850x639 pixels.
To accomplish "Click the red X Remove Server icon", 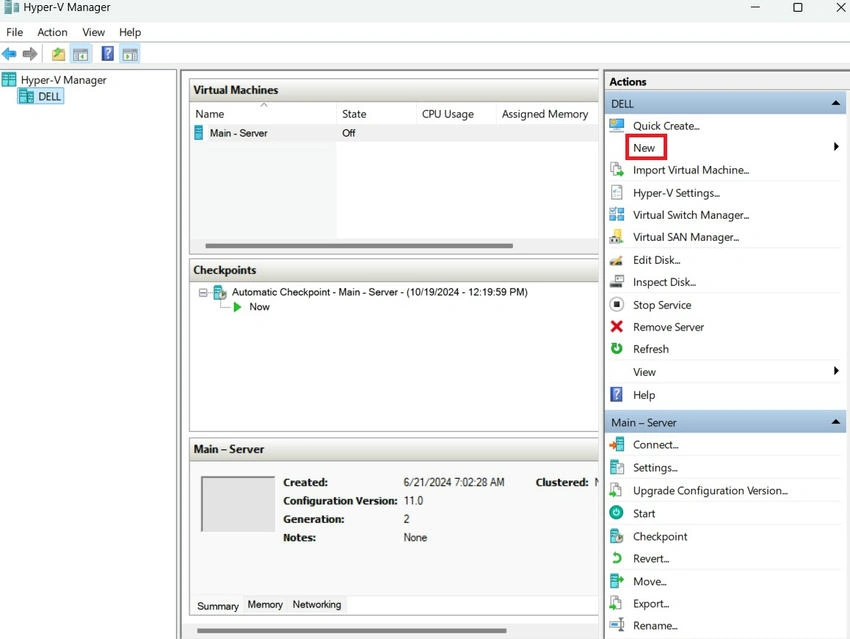I will coord(616,327).
